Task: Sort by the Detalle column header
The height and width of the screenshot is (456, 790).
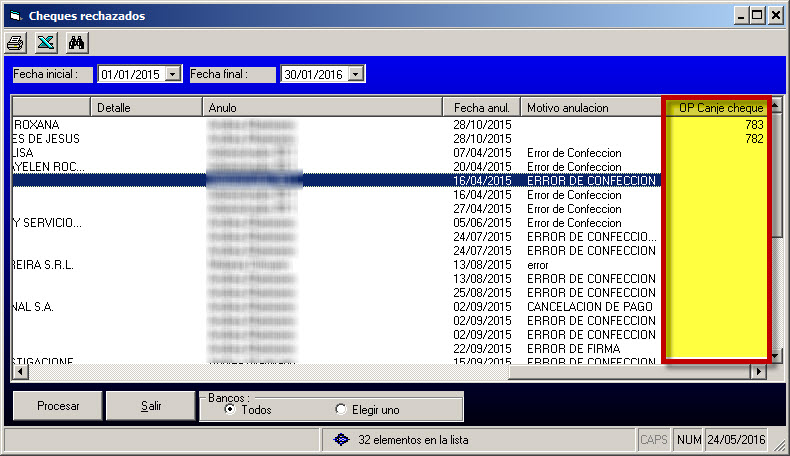Action: (x=146, y=107)
